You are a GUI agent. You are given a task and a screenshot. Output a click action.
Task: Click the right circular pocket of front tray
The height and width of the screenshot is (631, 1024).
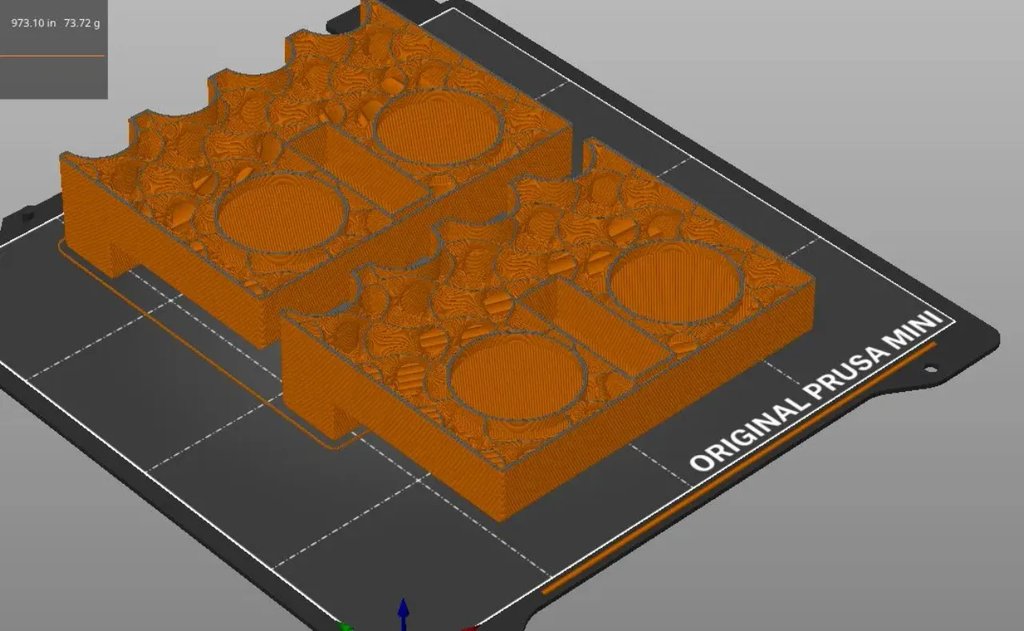pyautogui.click(x=676, y=282)
